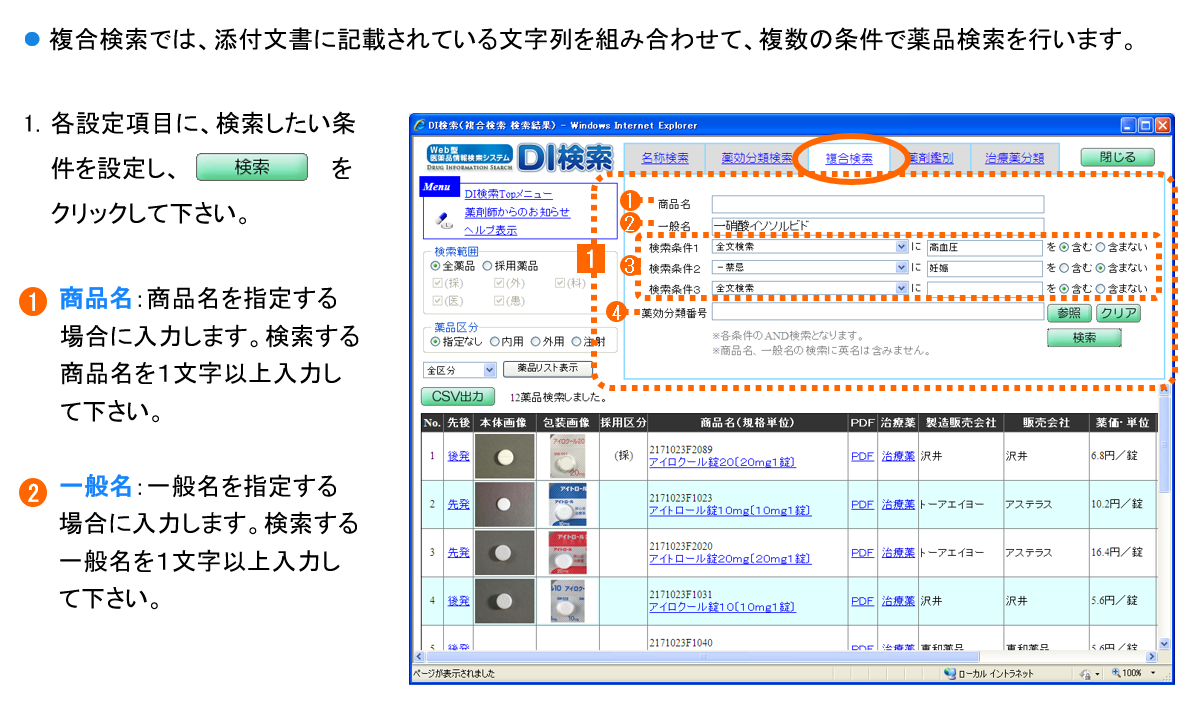The height and width of the screenshot is (715, 1203).
Task: Open the 治療薬分類 tab
Action: [1014, 158]
